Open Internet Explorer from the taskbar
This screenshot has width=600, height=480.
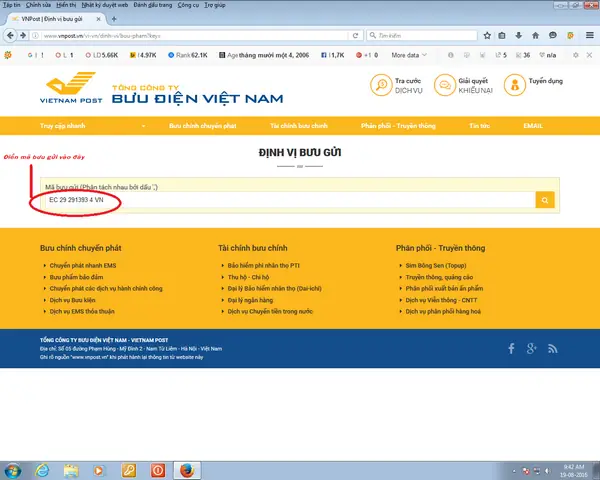tap(42, 471)
